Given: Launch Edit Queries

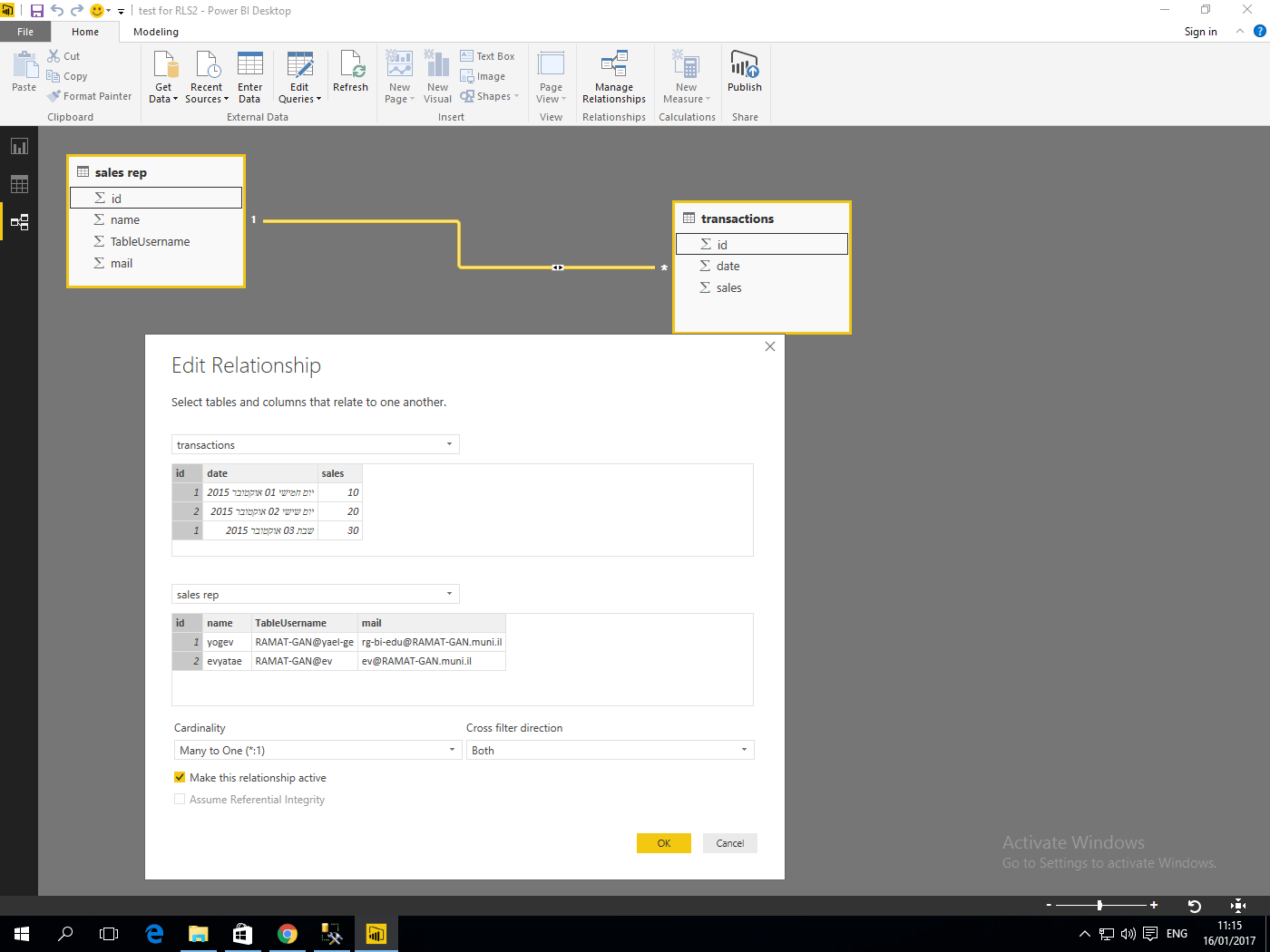Looking at the screenshot, I should click(298, 77).
